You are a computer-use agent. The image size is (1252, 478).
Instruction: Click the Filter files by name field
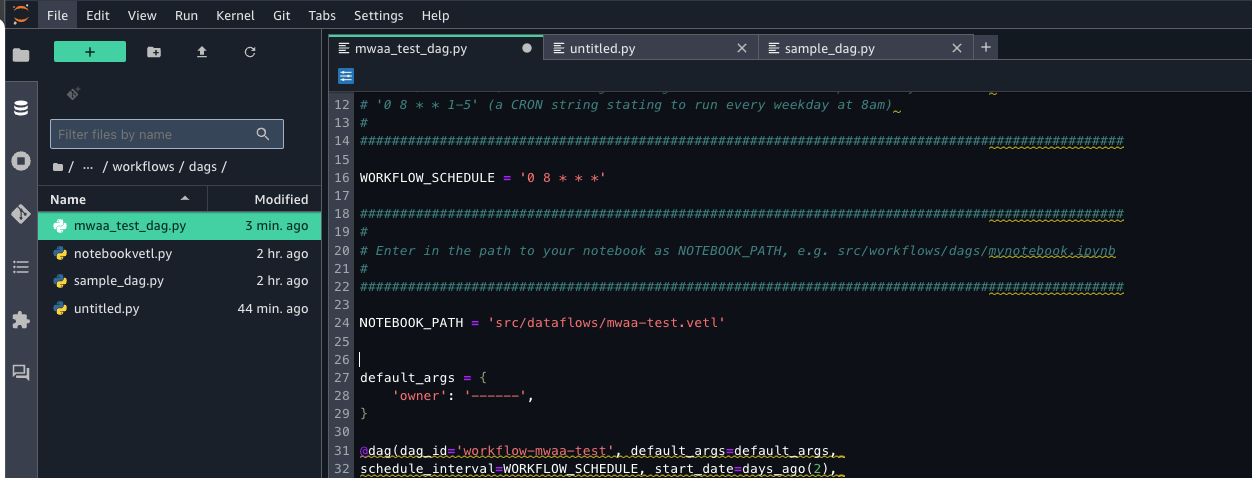[x=167, y=134]
